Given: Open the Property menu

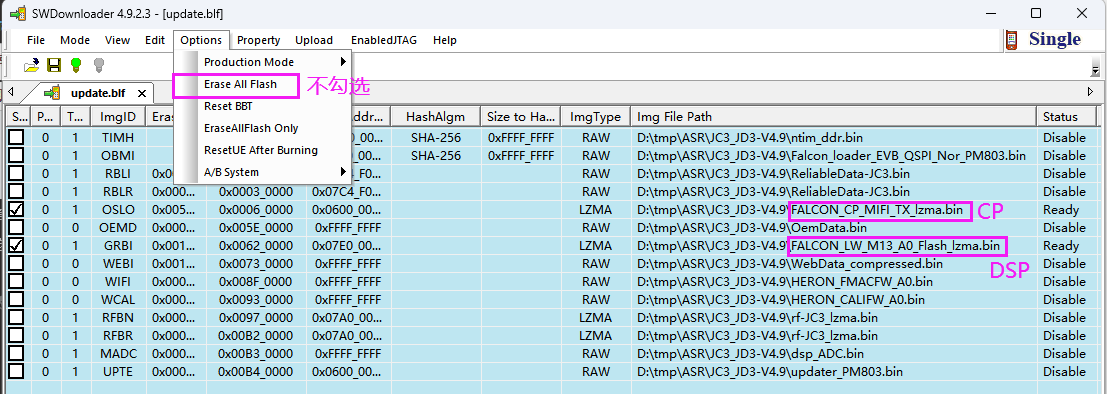Looking at the screenshot, I should click(258, 40).
